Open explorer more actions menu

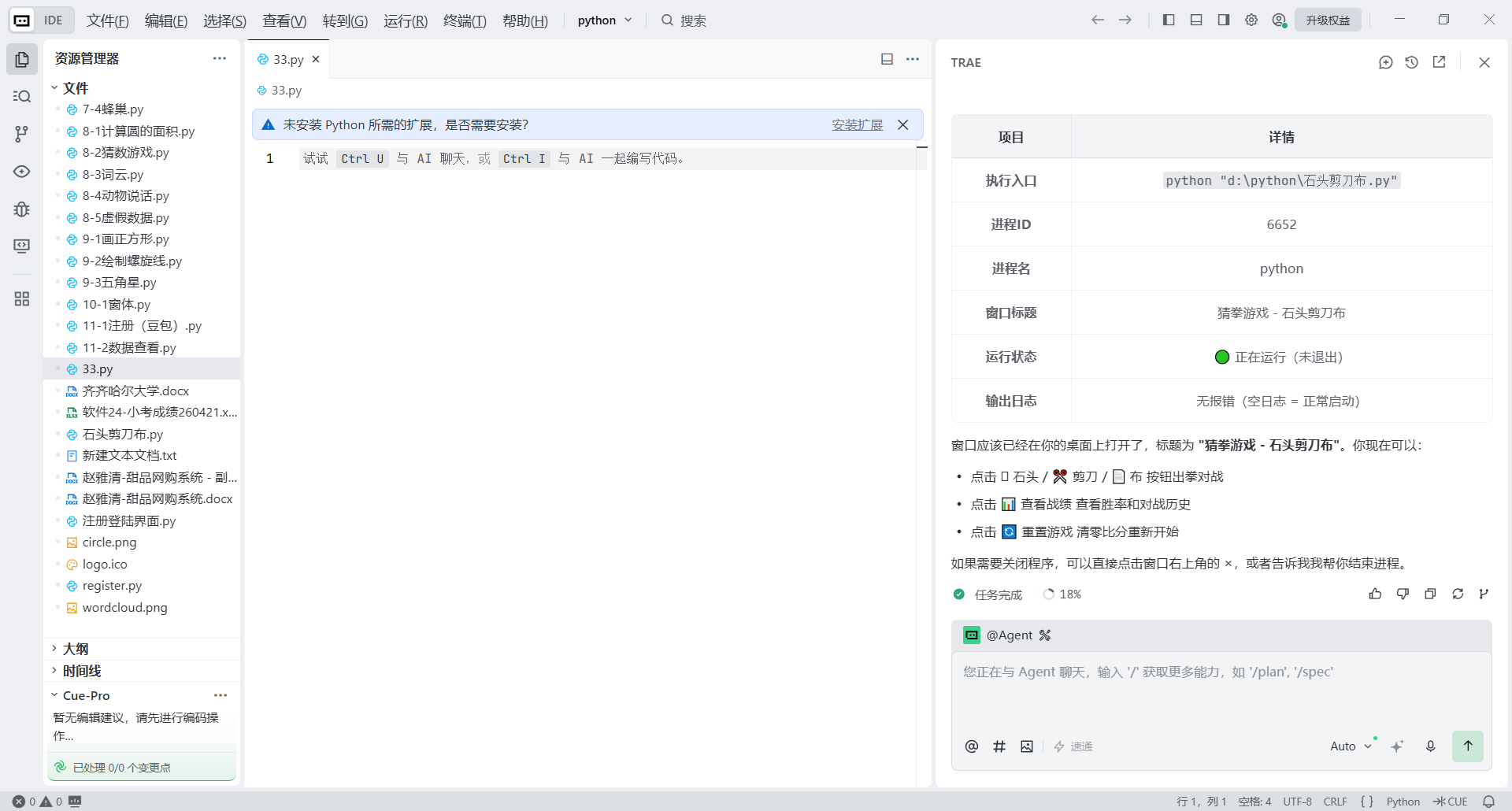click(219, 58)
